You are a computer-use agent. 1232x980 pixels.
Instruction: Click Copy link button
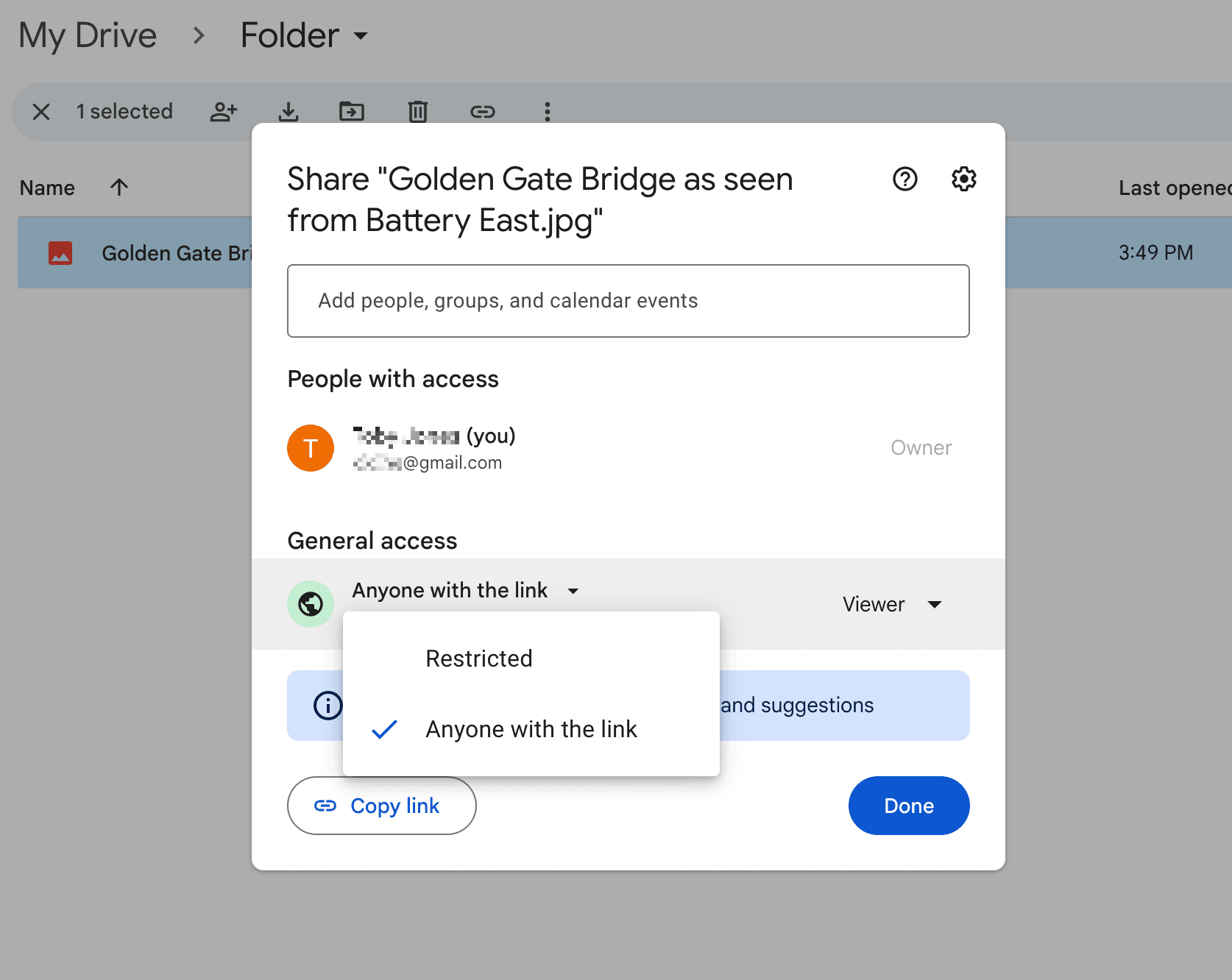point(381,806)
